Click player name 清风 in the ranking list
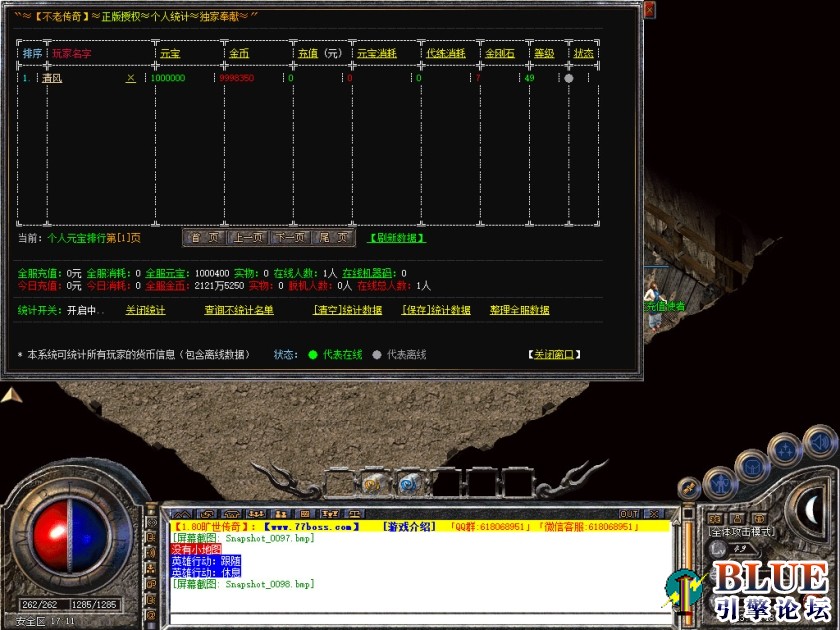 (x=50, y=75)
